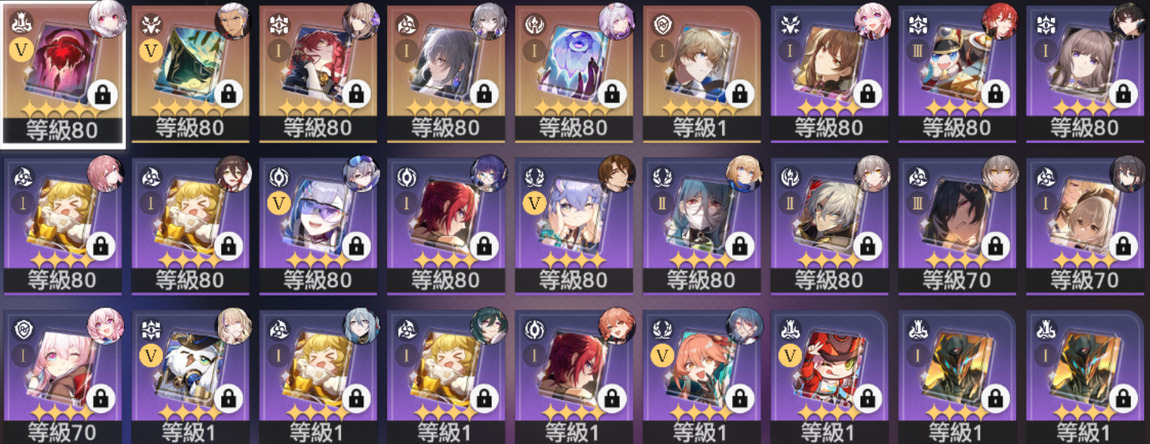The image size is (1150, 444).
Task: Choose the pink-haired winking girl level 70 card
Action: (63, 376)
